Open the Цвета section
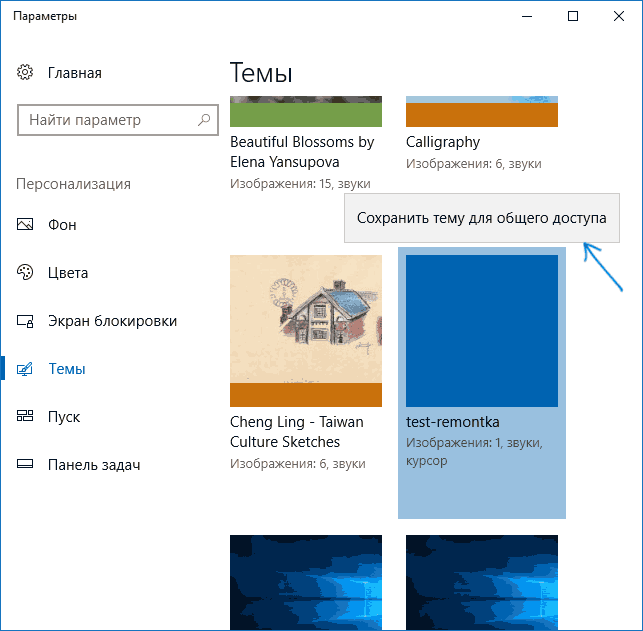643x631 pixels. 68,273
